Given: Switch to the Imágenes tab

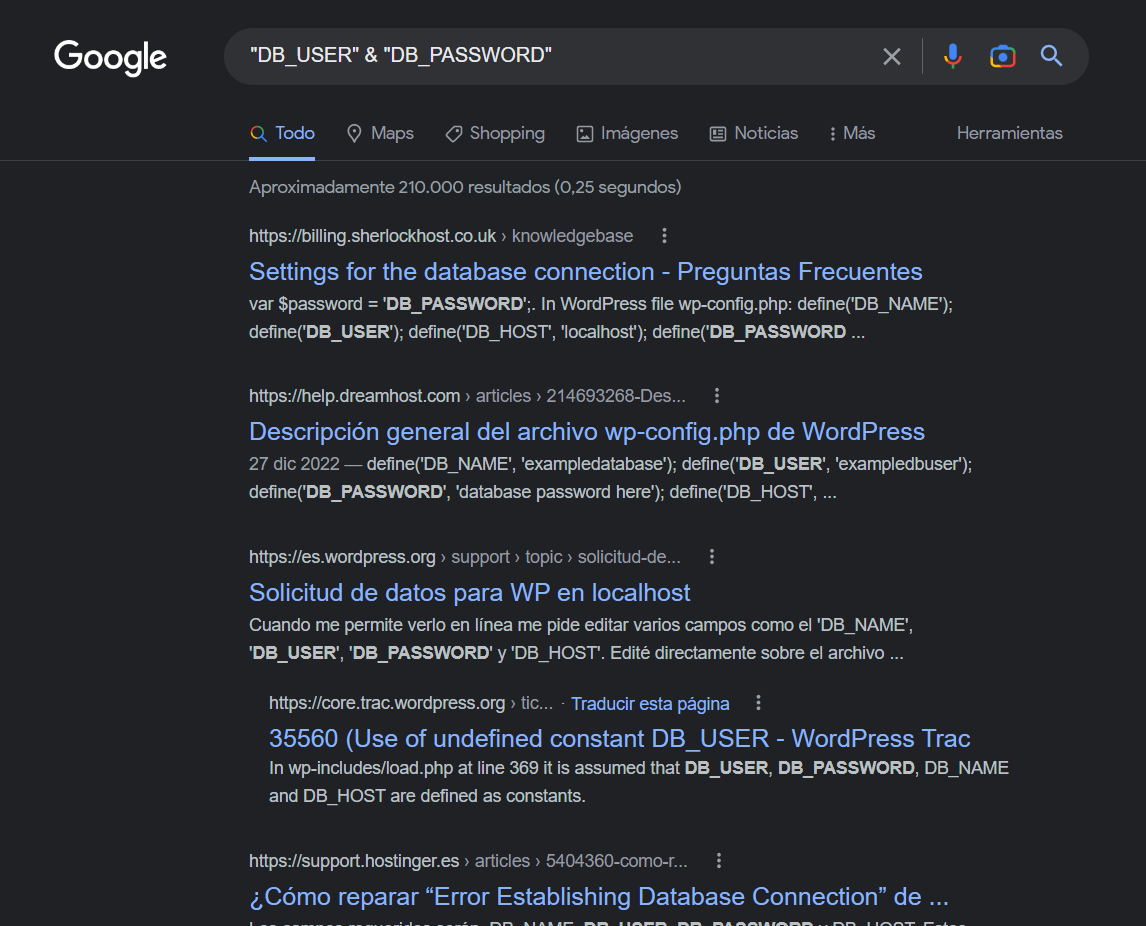Looking at the screenshot, I should pos(627,134).
